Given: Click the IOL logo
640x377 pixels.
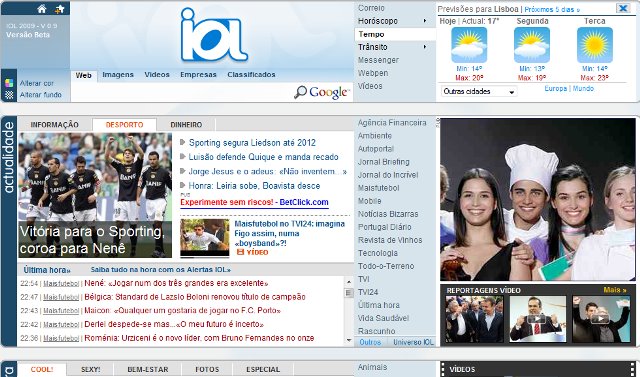Looking at the screenshot, I should pyautogui.click(x=214, y=35).
